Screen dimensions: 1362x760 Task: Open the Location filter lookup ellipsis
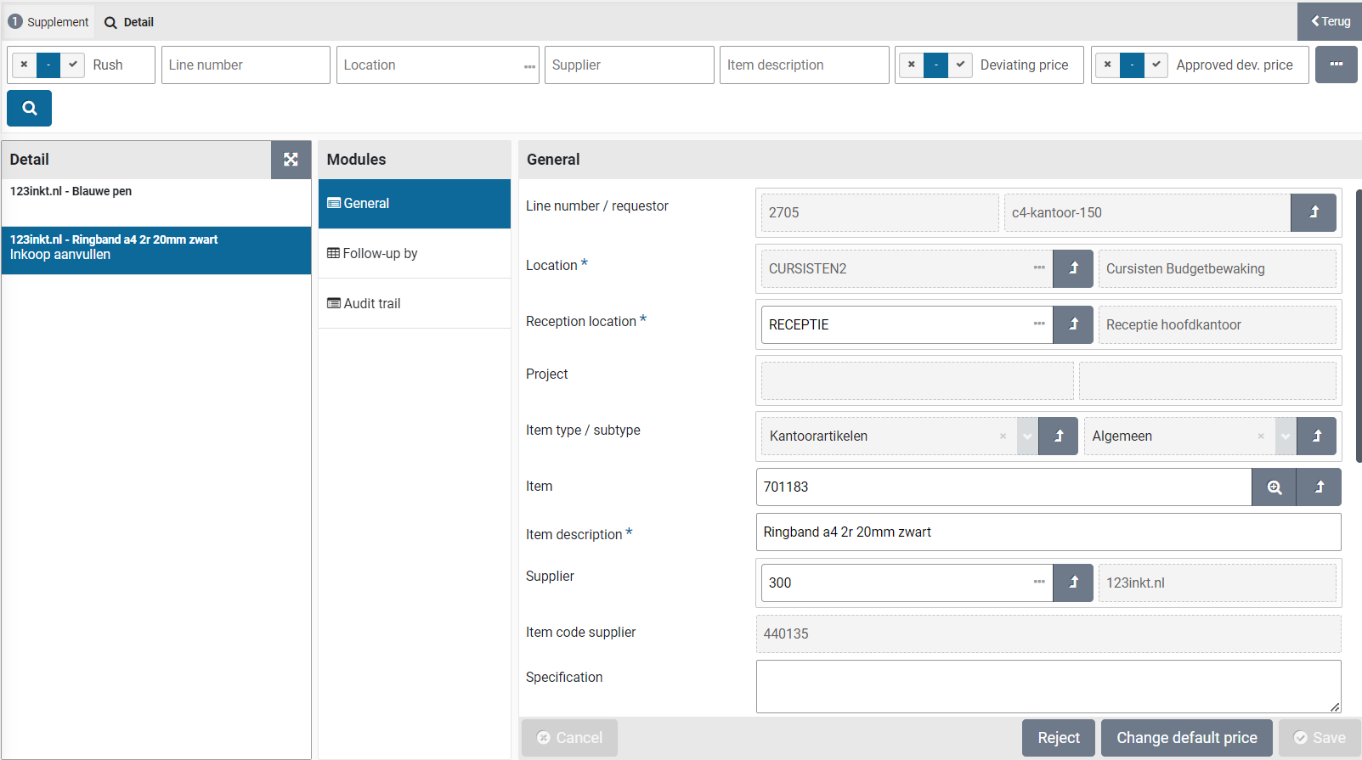pyautogui.click(x=529, y=66)
